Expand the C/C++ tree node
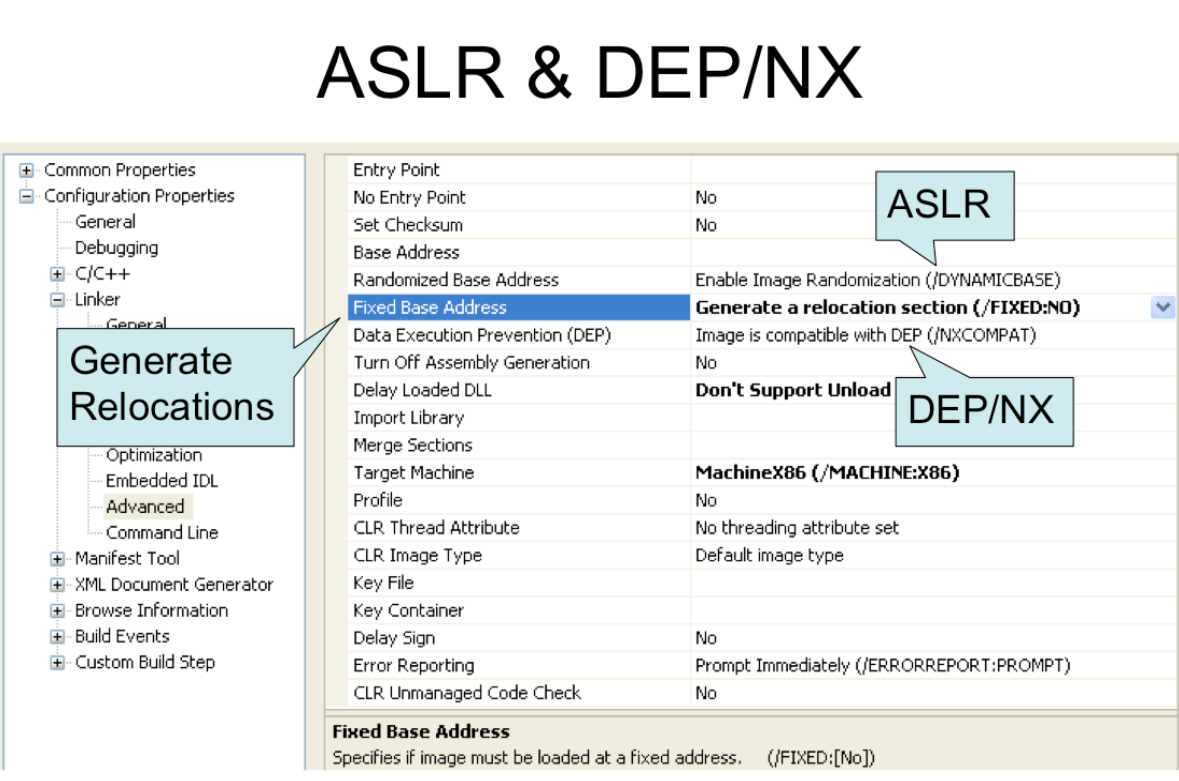Image resolution: width=1179 pixels, height=781 pixels. point(58,274)
